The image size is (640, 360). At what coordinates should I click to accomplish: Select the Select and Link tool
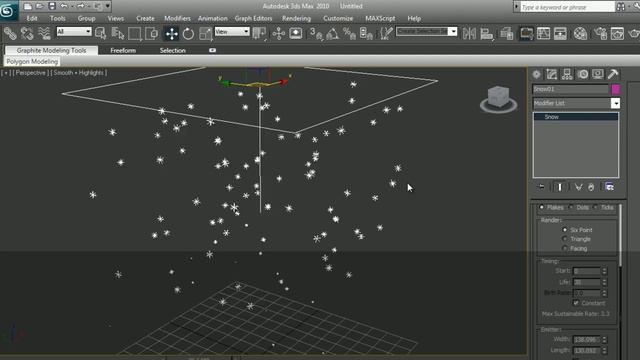click(10, 33)
